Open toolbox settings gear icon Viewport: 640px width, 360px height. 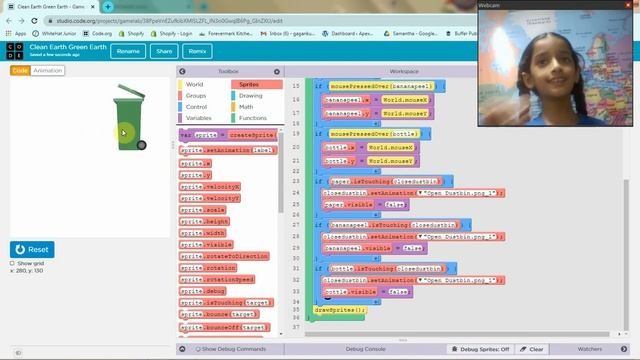tap(277, 71)
